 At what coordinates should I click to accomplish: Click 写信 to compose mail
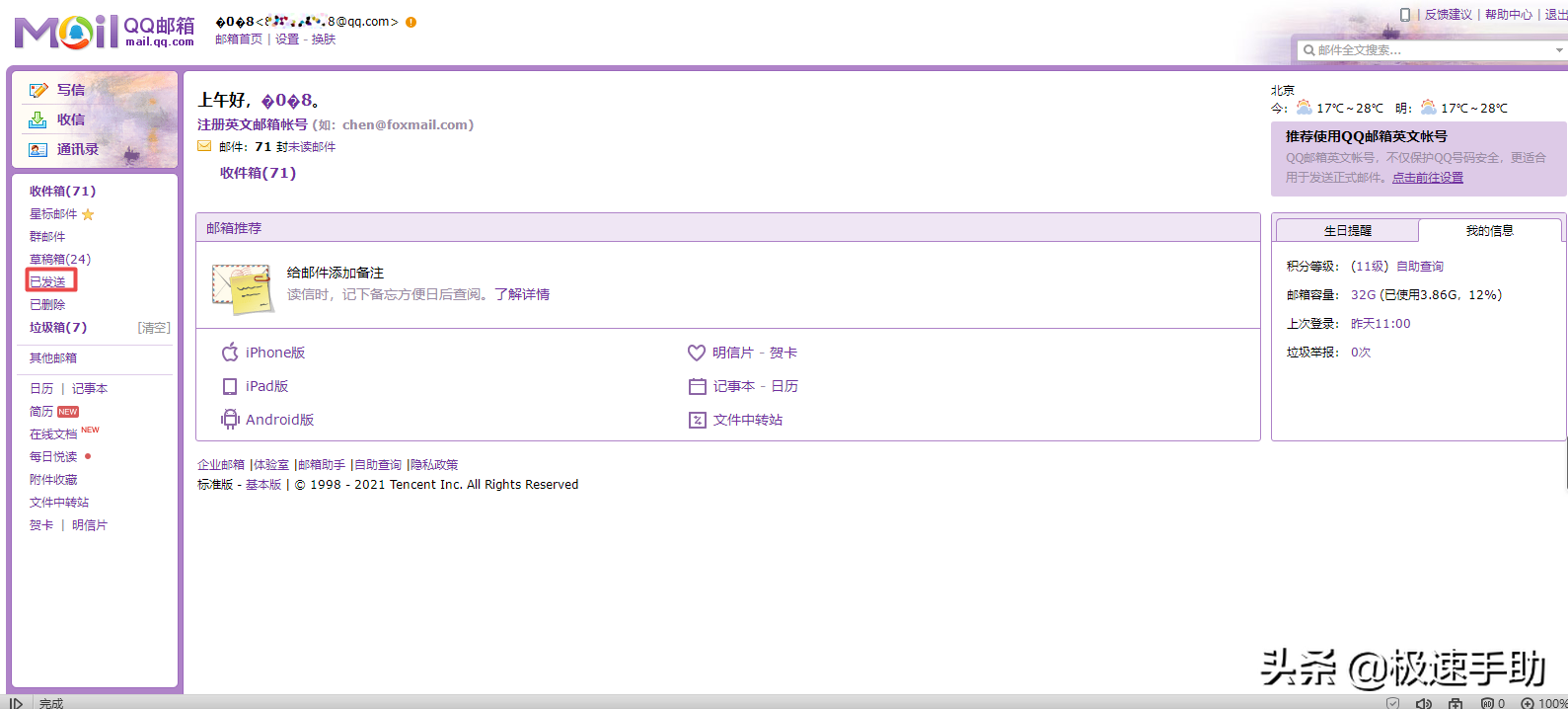click(x=70, y=90)
